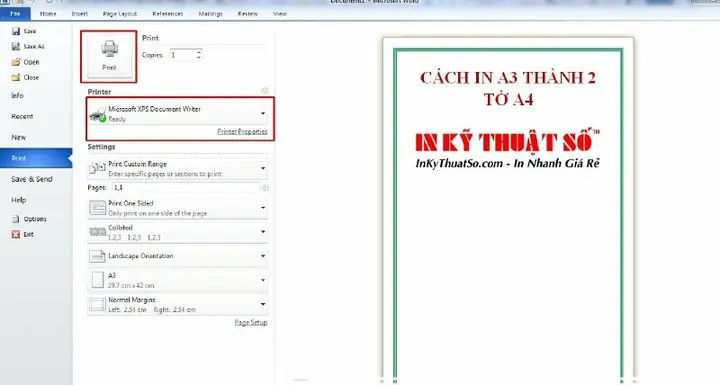Decrease the Copies count with down arrow
Viewport: 720px width, 385px height.
point(199,57)
